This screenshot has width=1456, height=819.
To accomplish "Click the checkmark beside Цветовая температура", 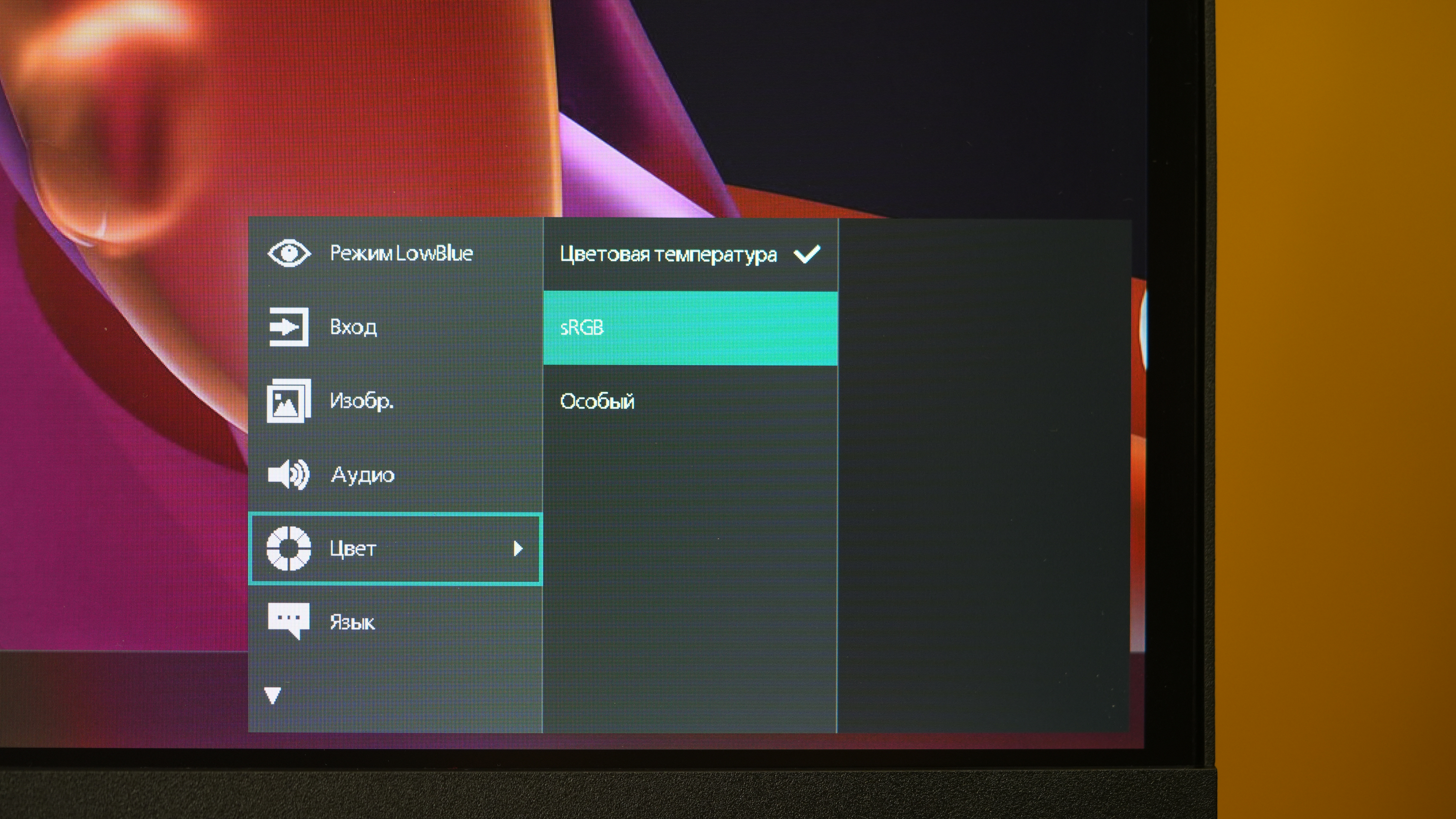I will (807, 254).
